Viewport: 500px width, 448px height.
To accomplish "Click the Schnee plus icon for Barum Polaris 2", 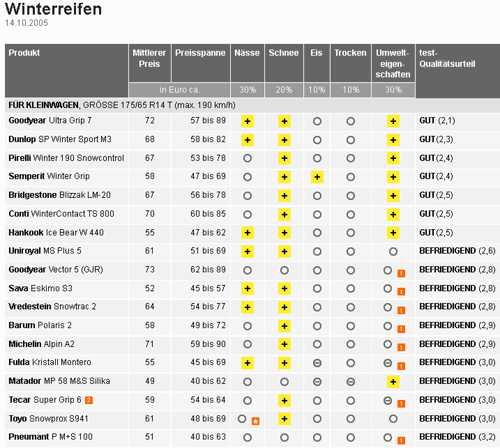I will pyautogui.click(x=284, y=326).
